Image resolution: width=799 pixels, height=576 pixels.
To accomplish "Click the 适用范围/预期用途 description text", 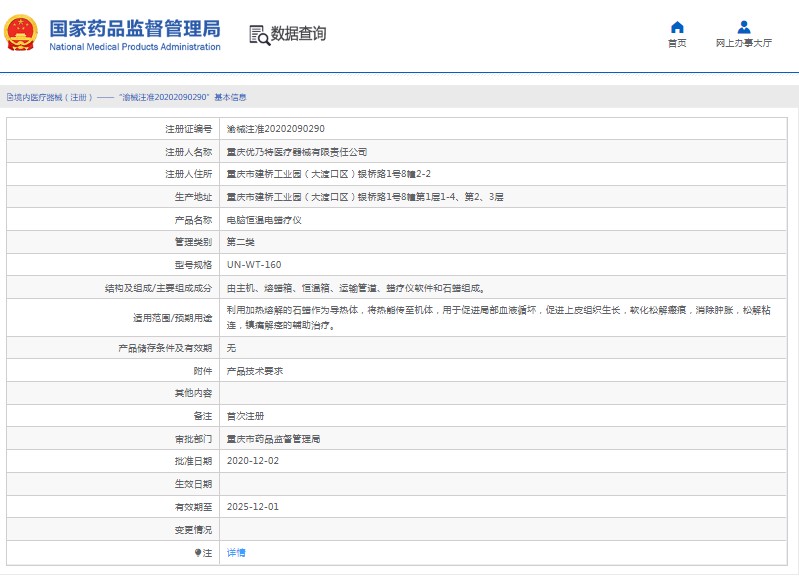I will (499, 318).
